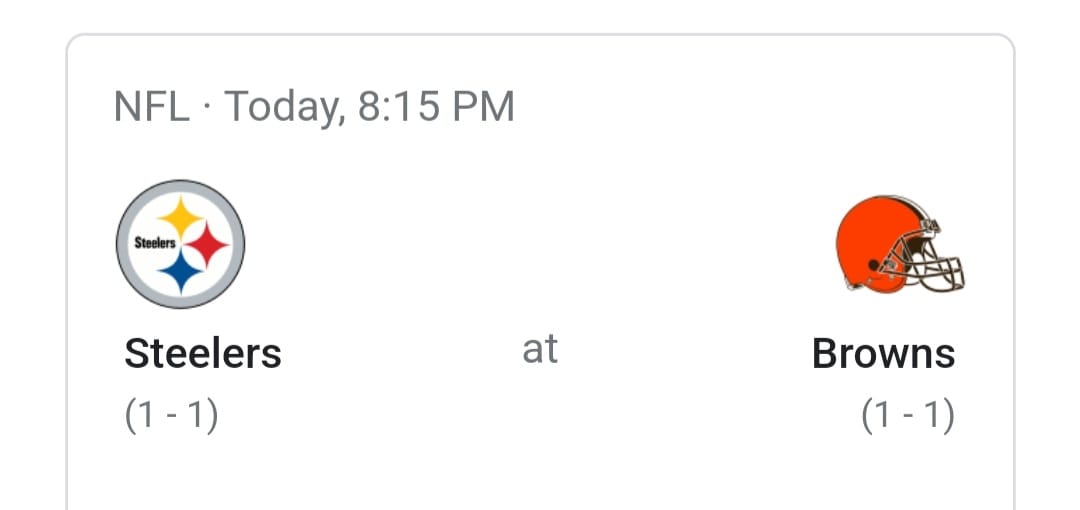Click the dot separator after NFL
1080x510 pixels.
(207, 106)
